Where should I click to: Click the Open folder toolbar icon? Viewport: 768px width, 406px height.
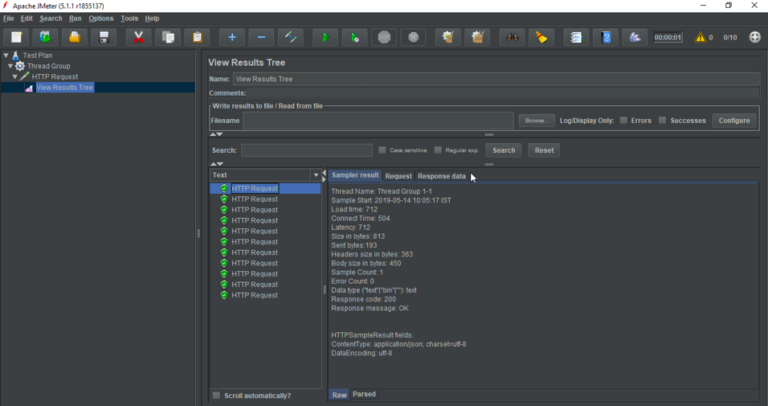[74, 37]
